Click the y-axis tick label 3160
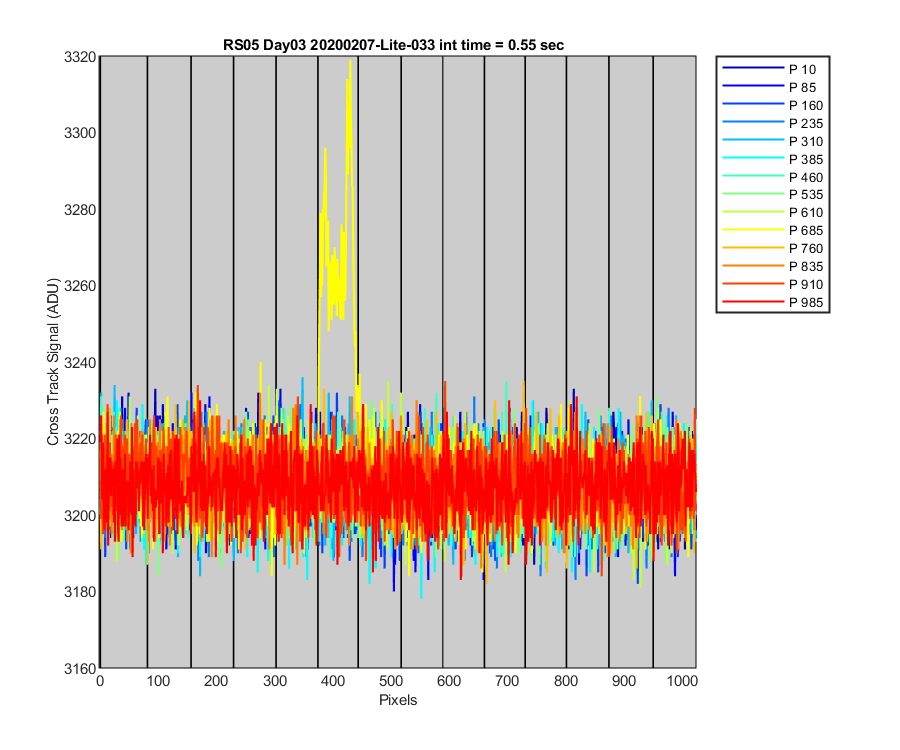This screenshot has width=900, height=750. pos(80,669)
